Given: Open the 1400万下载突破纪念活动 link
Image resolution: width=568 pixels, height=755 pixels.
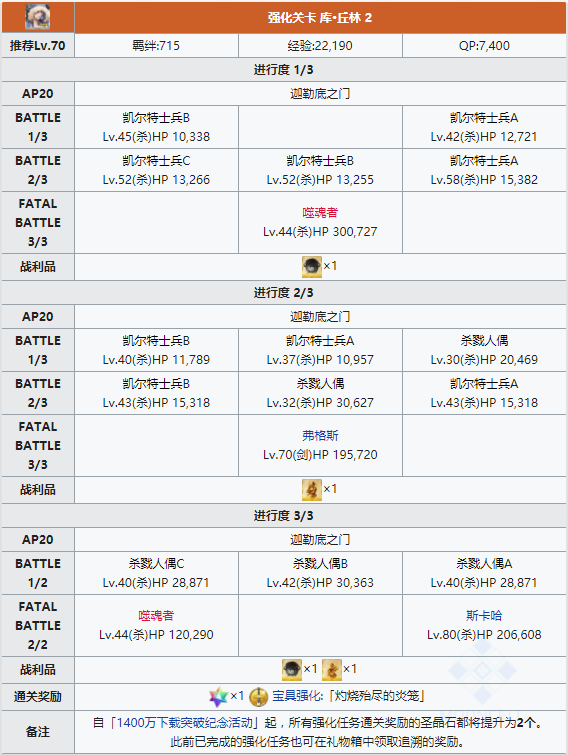Looking at the screenshot, I should [x=185, y=723].
